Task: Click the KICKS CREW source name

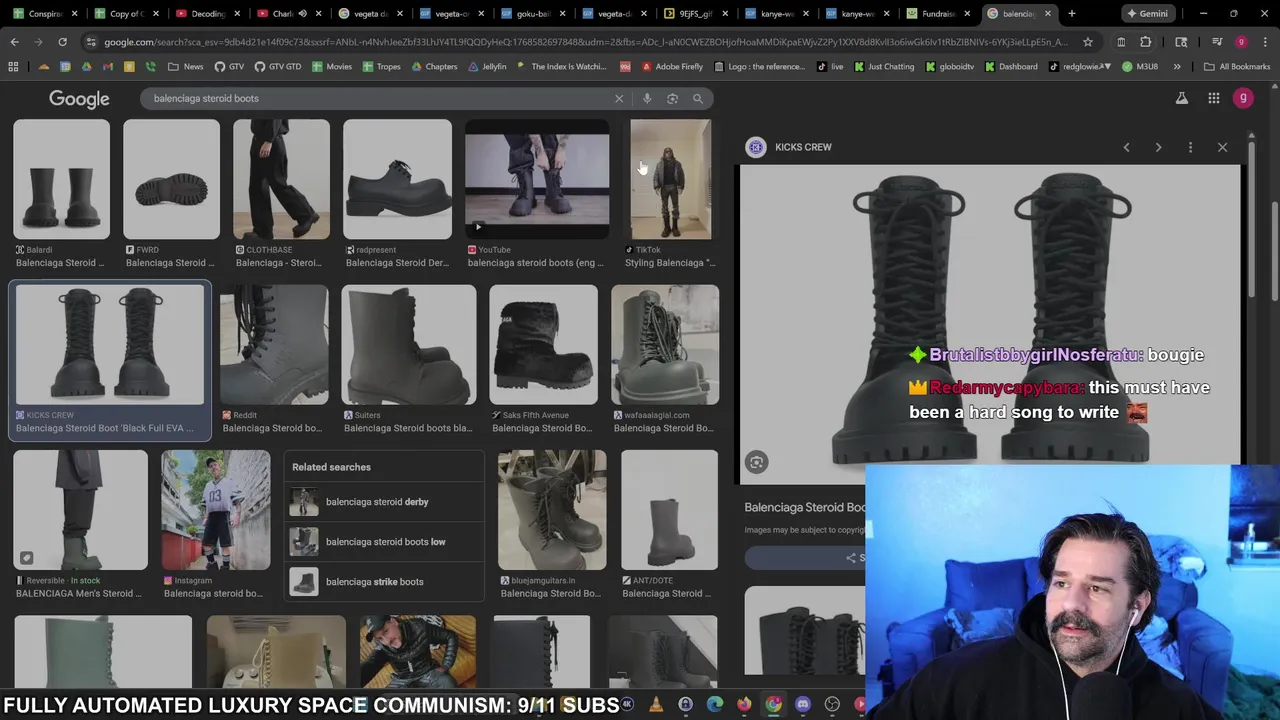Action: [x=803, y=147]
